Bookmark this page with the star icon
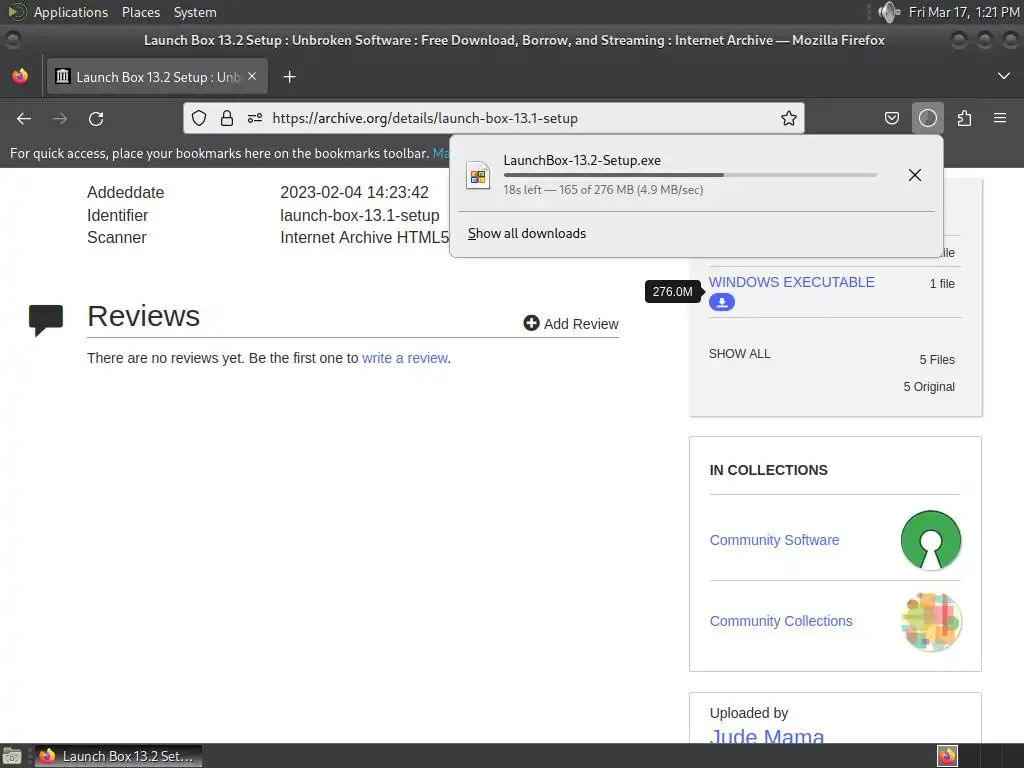The height and width of the screenshot is (768, 1024). [789, 118]
